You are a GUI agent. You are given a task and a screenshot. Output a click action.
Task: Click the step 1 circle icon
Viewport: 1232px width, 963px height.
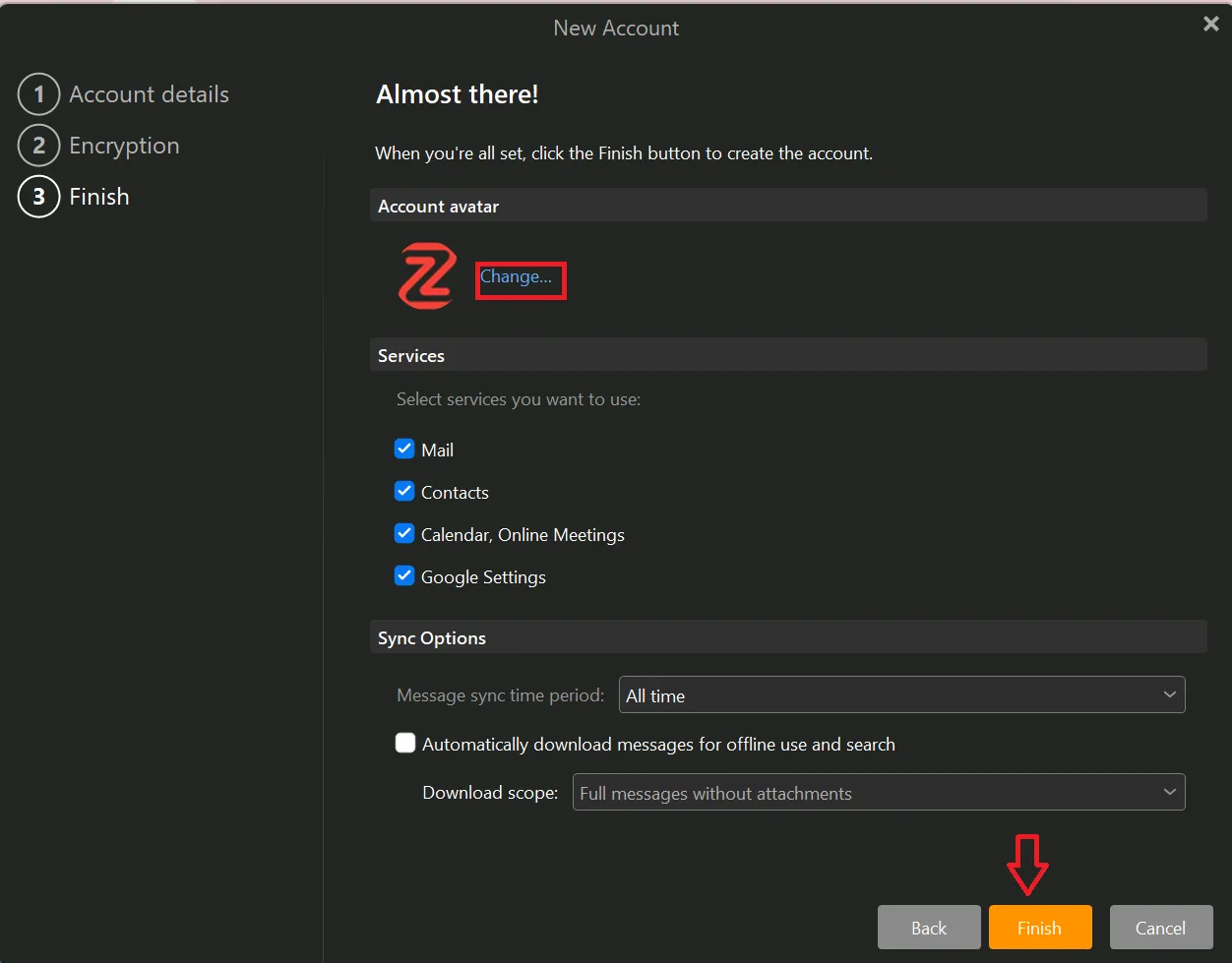tap(38, 94)
